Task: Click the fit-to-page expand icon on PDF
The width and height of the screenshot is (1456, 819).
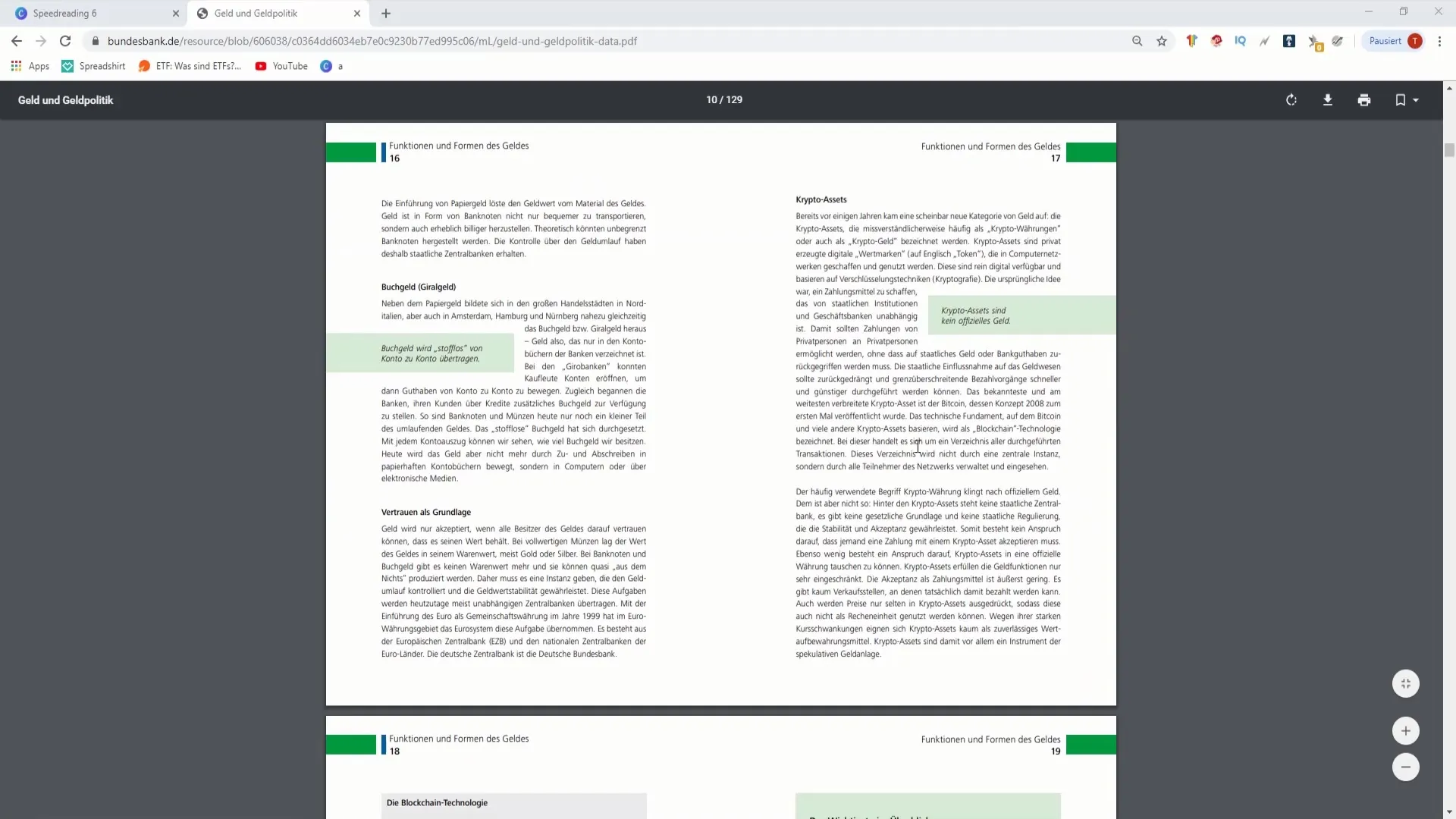Action: [1405, 683]
